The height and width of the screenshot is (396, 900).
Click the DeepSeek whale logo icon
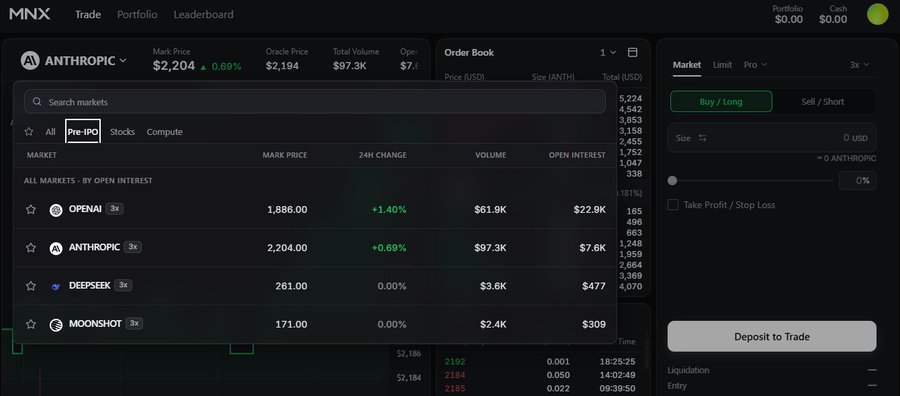[56, 286]
